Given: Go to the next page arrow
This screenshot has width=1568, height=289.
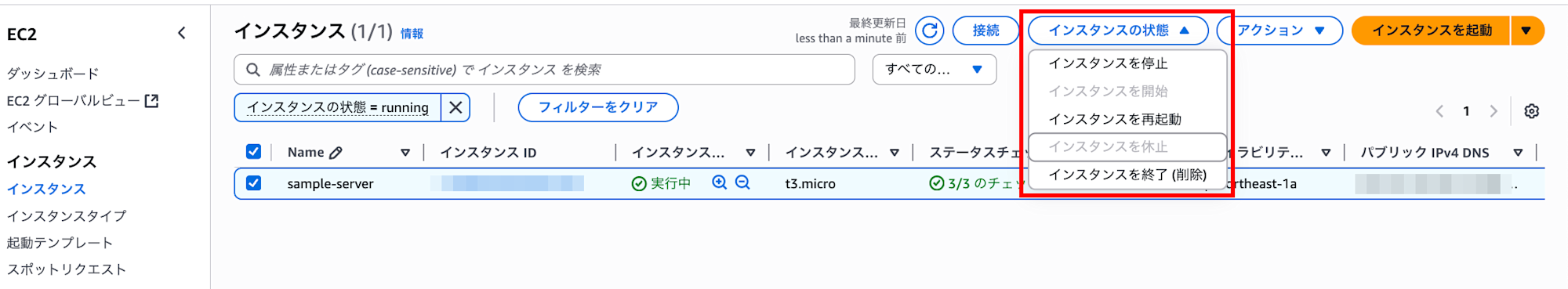Looking at the screenshot, I should (x=1494, y=111).
